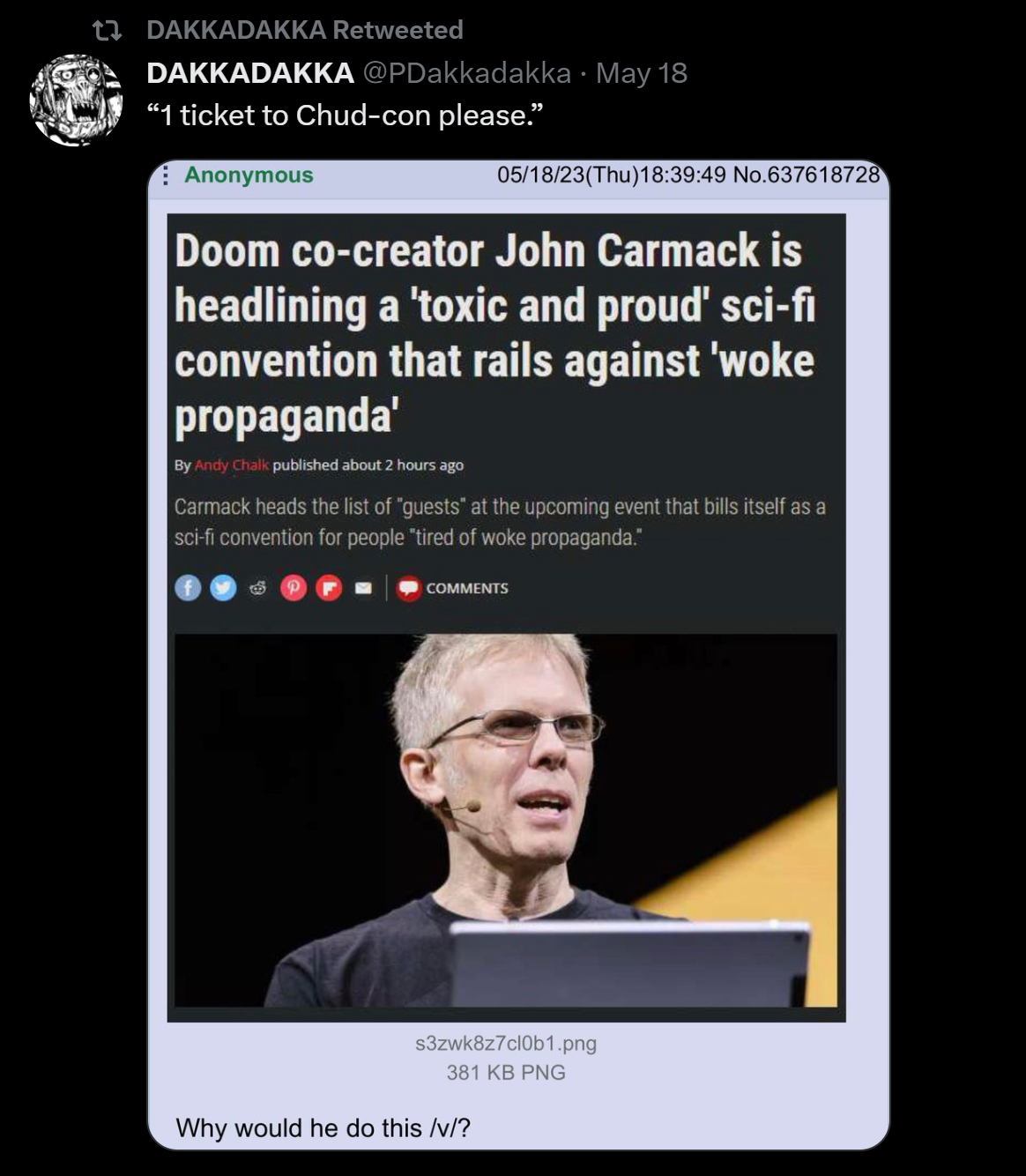Click the May 18 timestamp

point(642,73)
